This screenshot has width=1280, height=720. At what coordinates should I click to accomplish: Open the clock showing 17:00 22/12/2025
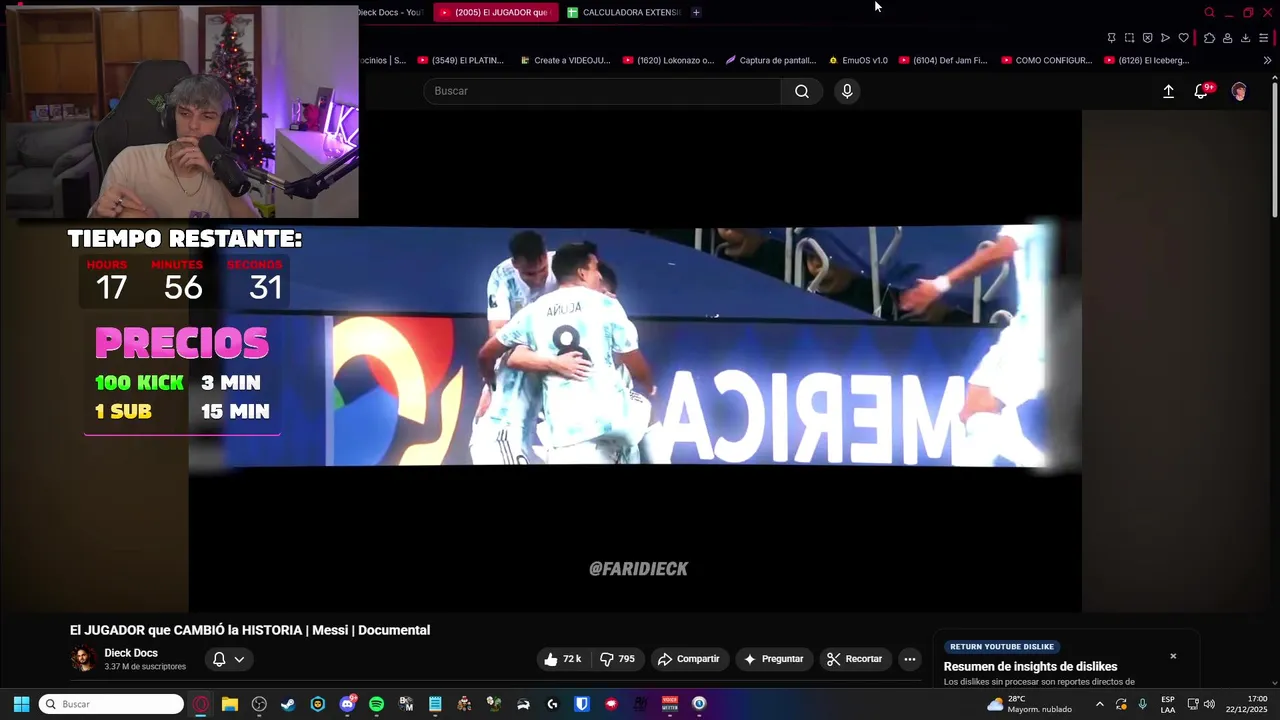[1247, 704]
